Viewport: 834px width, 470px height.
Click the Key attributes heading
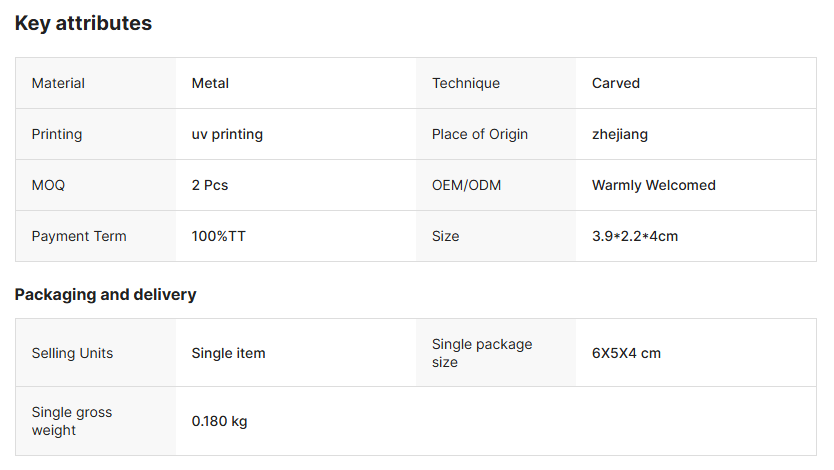(83, 23)
